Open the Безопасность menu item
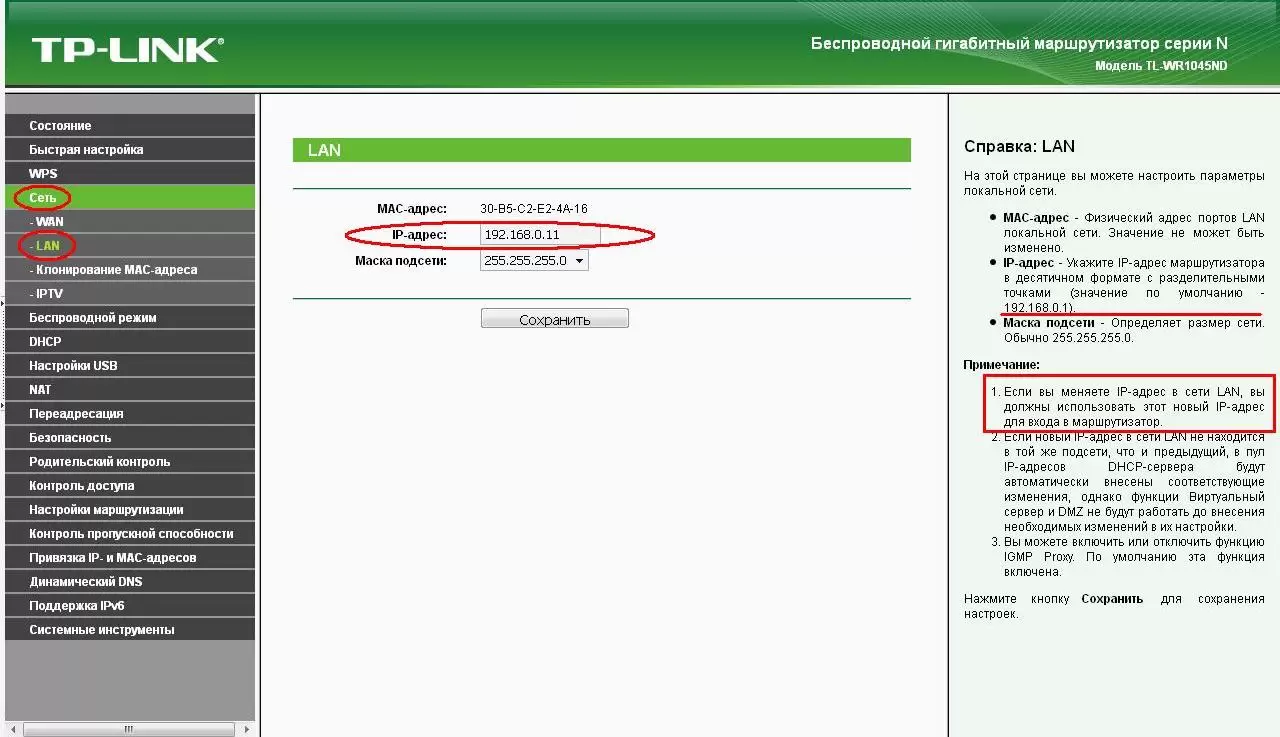 pos(70,438)
